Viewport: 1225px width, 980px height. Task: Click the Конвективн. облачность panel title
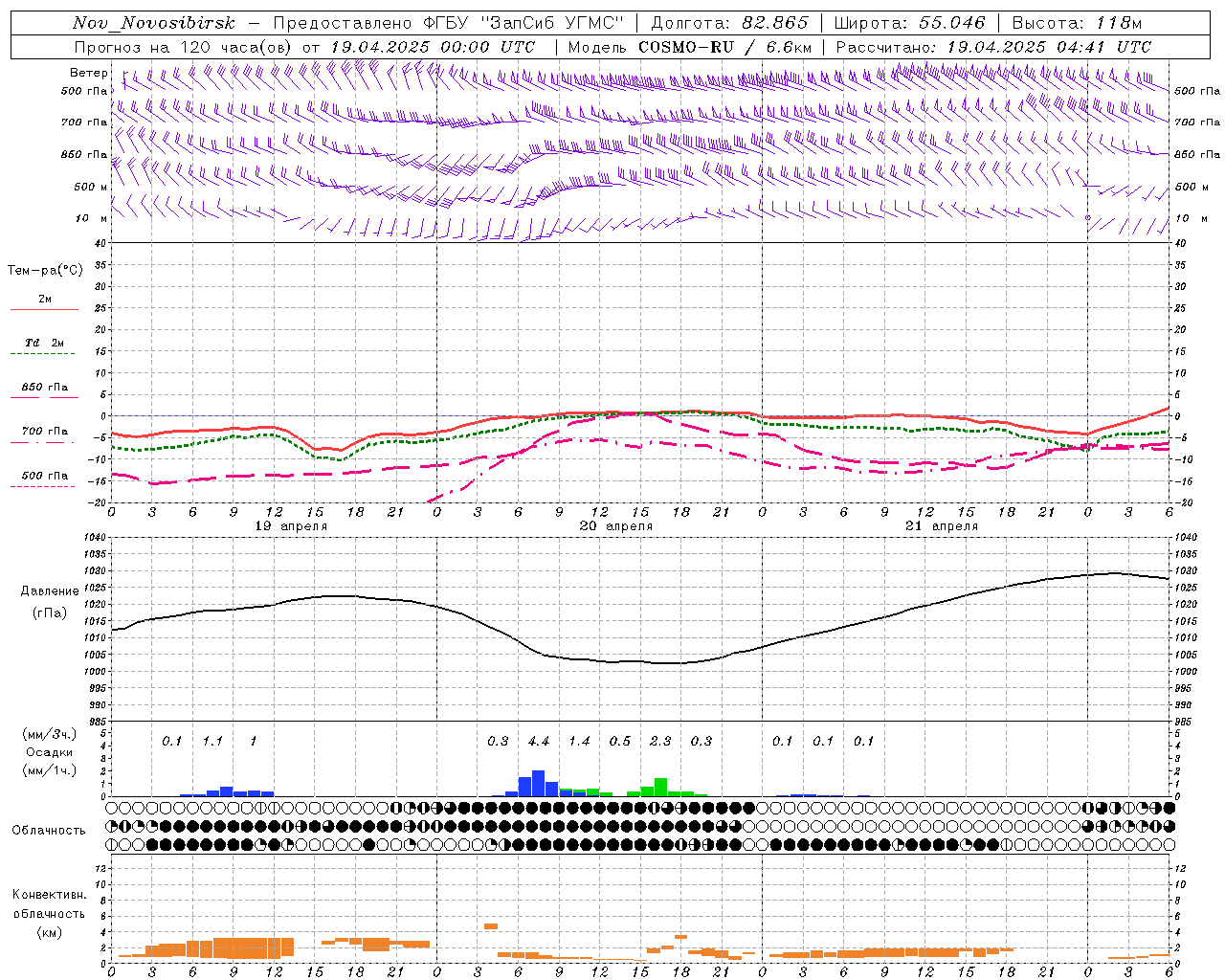coord(49,904)
